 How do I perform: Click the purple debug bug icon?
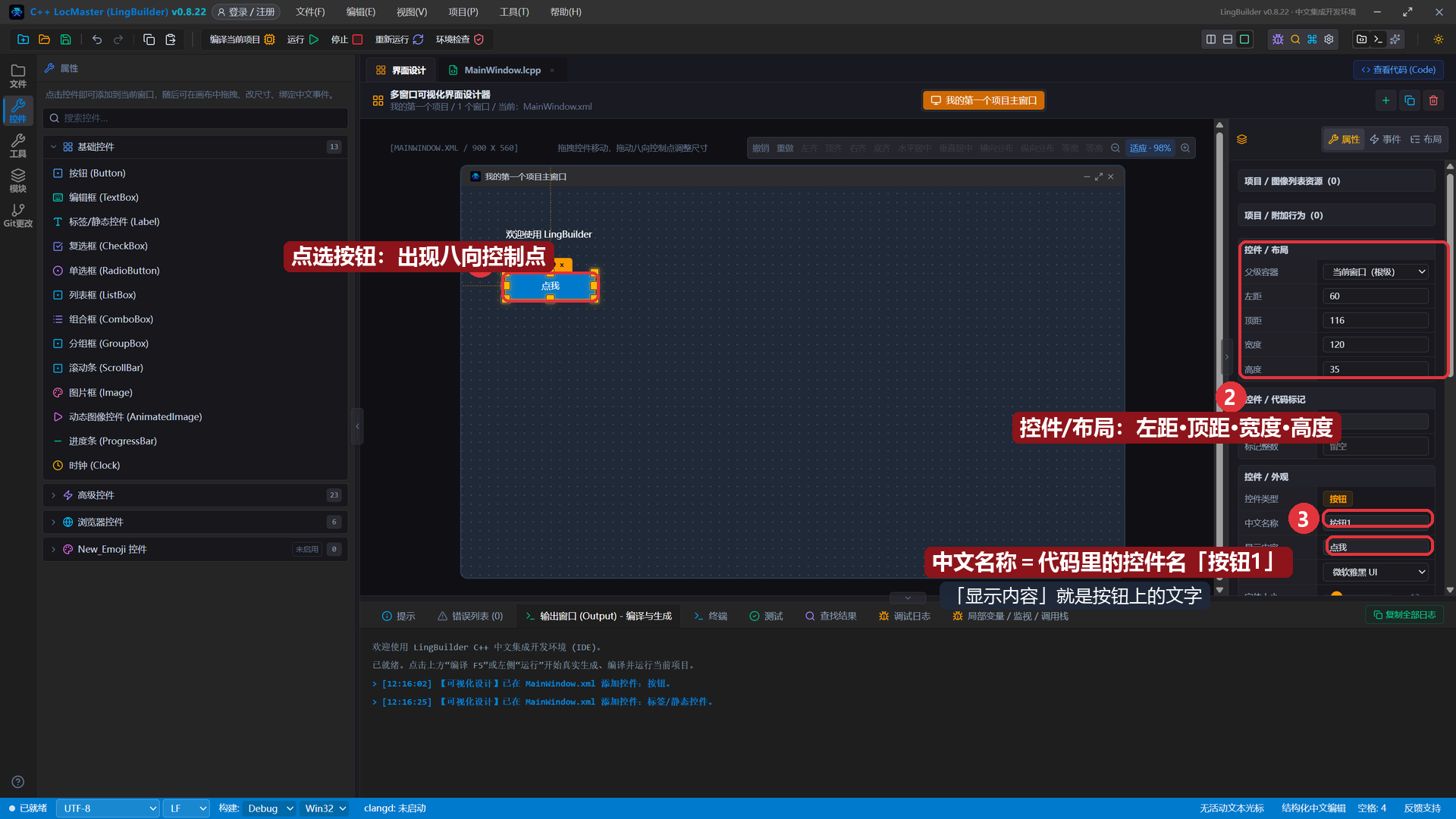1278,39
